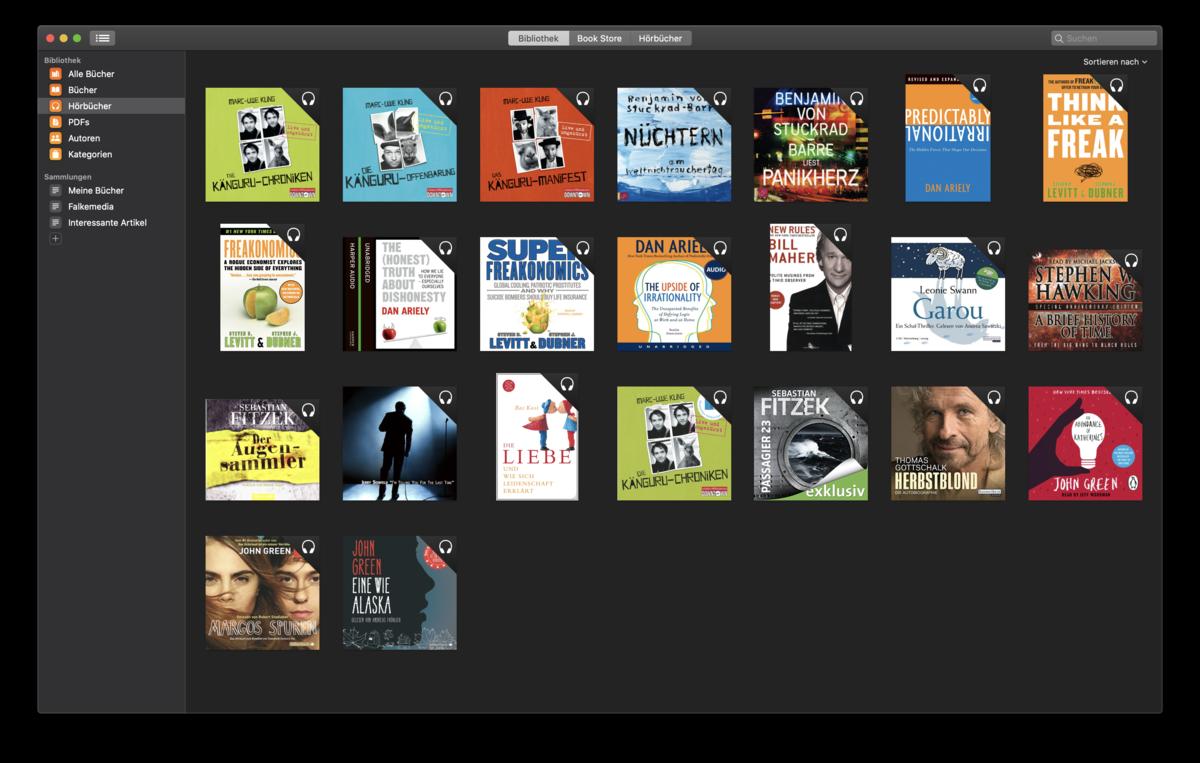
Task: Open The Honest Truth About Dishonesty cover
Action: click(400, 294)
